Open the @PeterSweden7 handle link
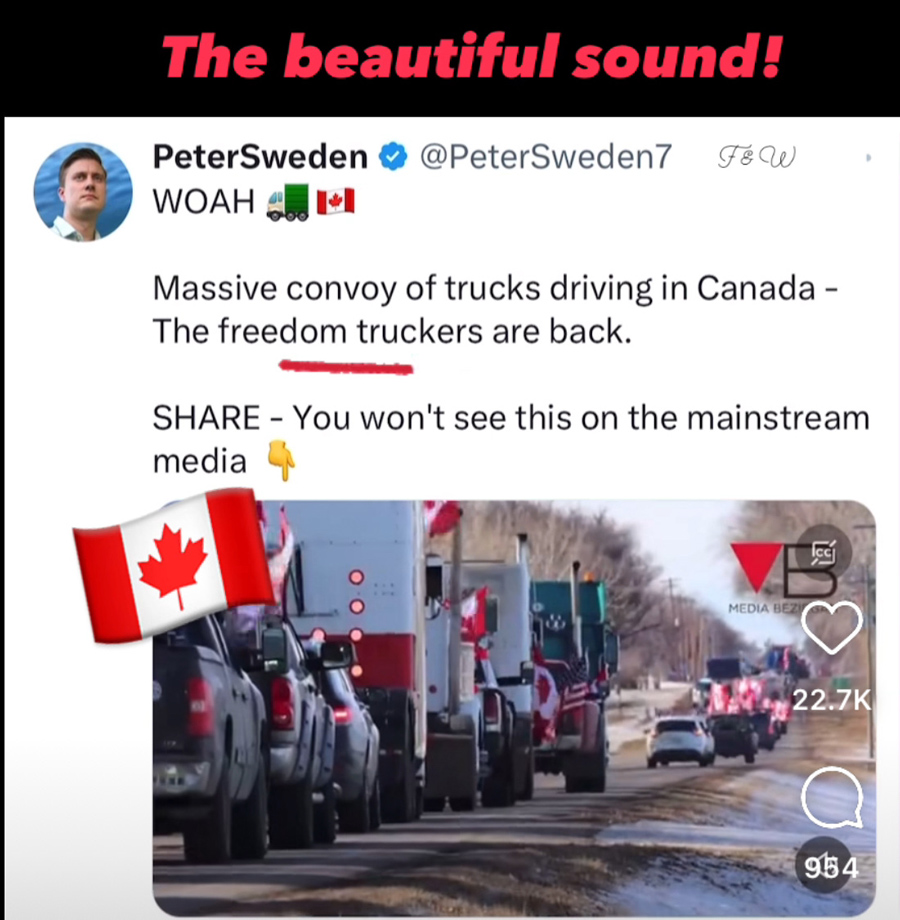 click(546, 157)
